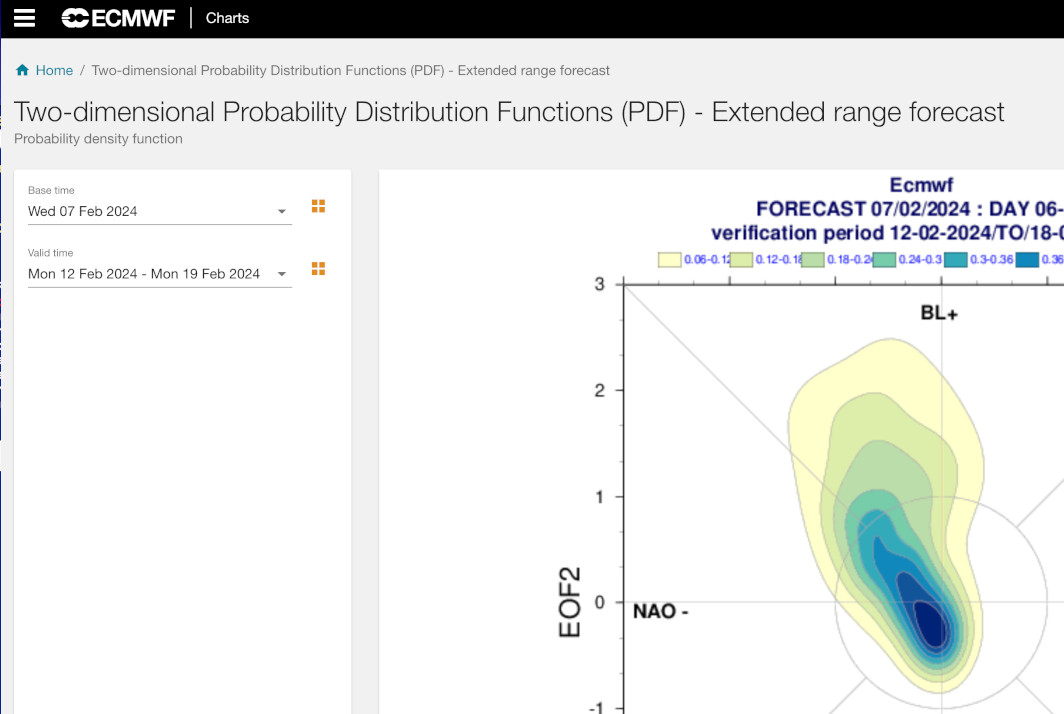Click the ECMWF logo
Screen dimensions: 1064x714
[x=118, y=18]
